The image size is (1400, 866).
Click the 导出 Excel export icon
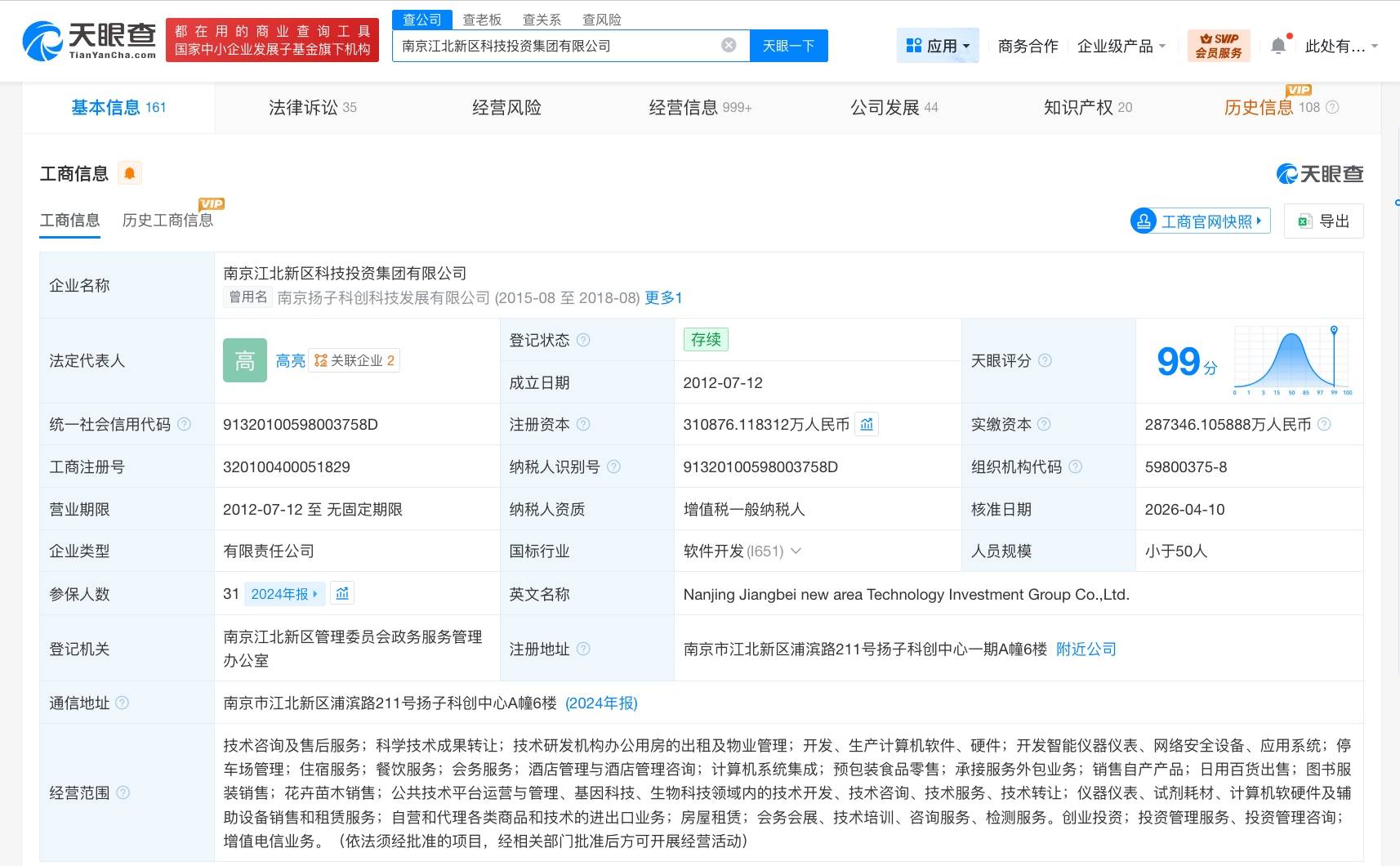click(x=1304, y=221)
